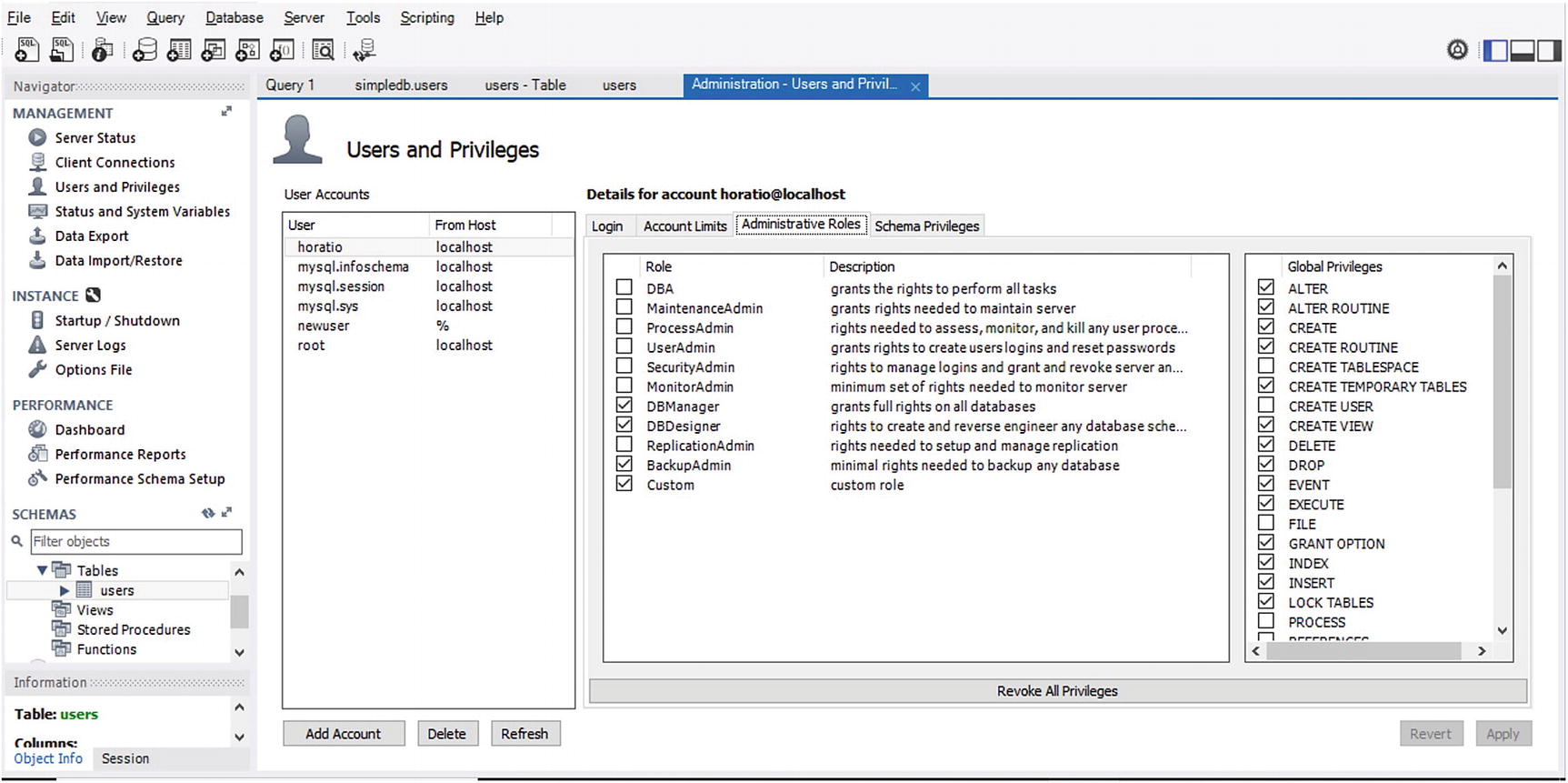
Task: Uncheck the DBManager role checkbox
Action: tap(624, 406)
